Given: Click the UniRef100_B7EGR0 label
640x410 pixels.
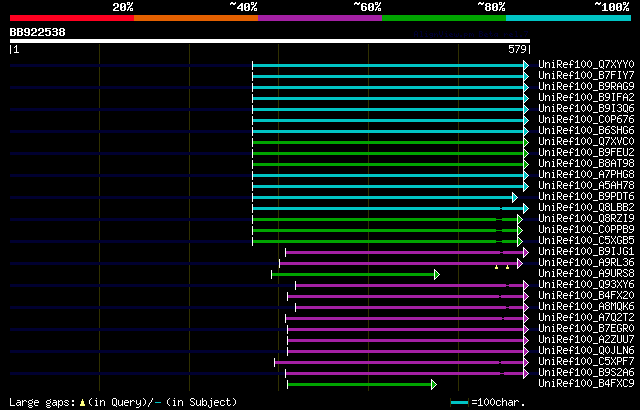Looking at the screenshot, I should (586, 329).
